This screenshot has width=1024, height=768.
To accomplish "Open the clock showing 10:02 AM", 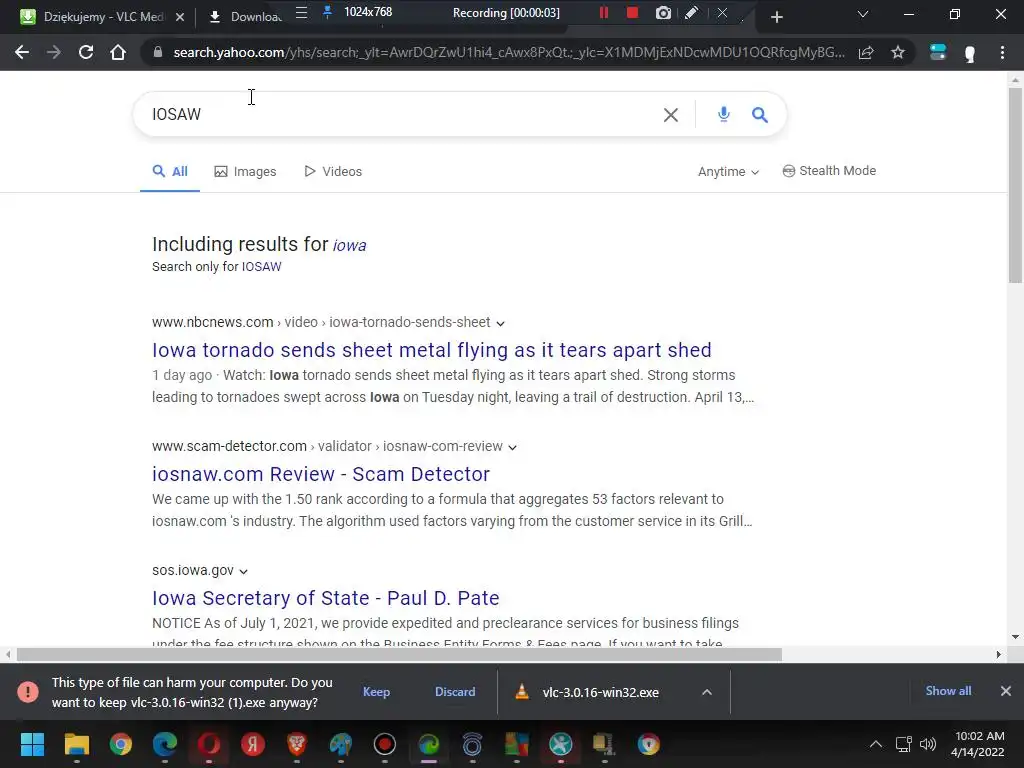I will (978, 744).
